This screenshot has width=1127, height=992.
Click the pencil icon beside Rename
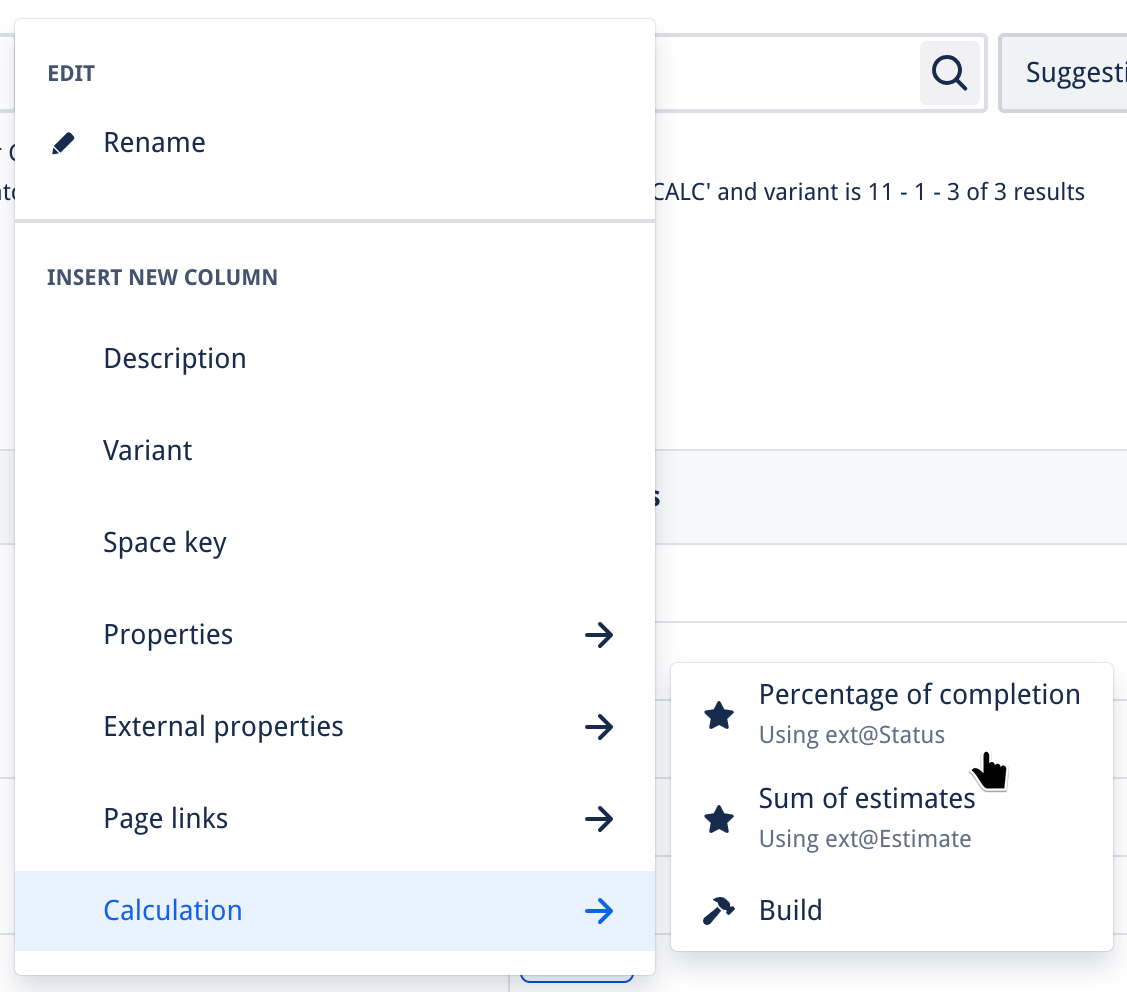[x=63, y=143]
